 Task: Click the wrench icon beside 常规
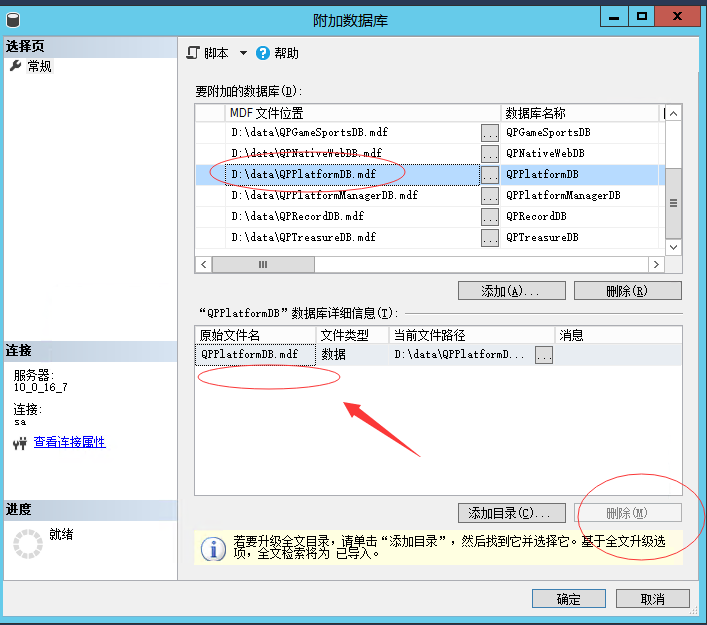point(15,66)
